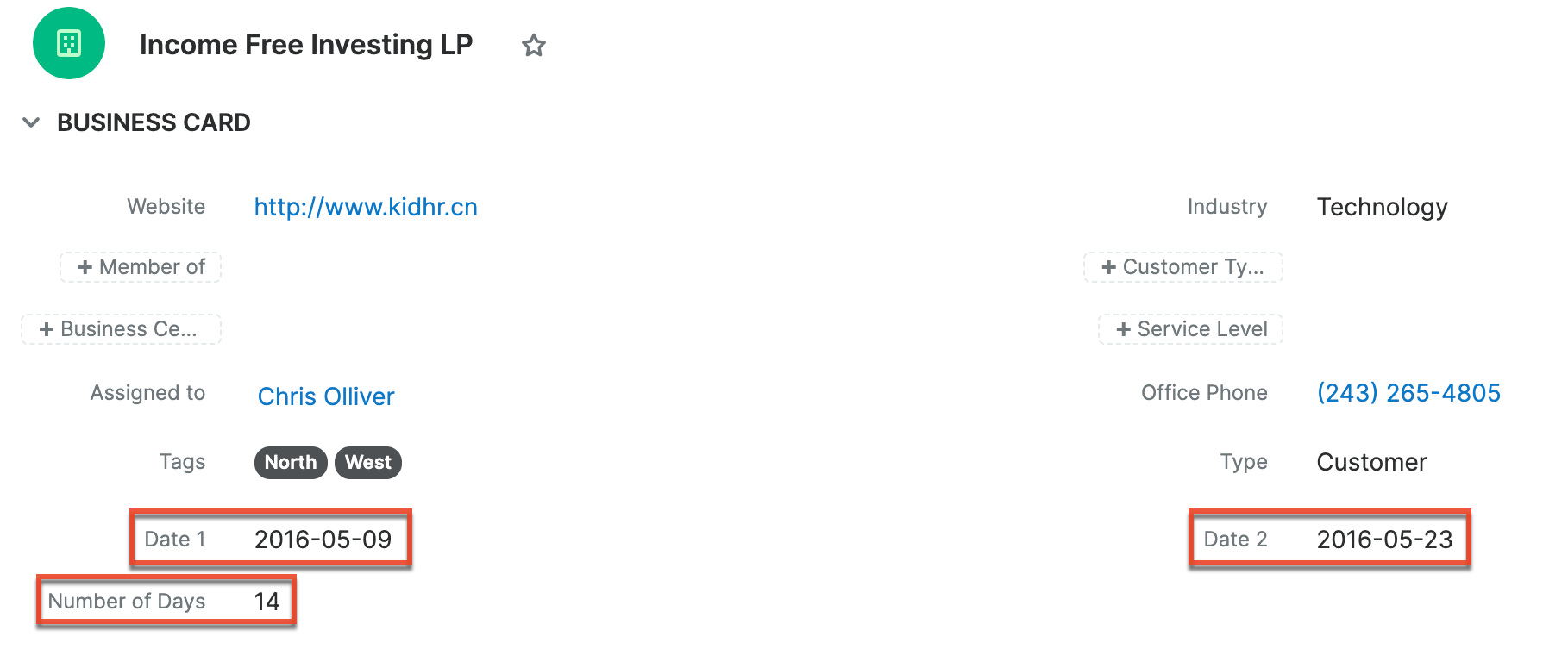Open the http://www.kidhr.cn website link
This screenshot has height=655, width=1568.
(366, 207)
